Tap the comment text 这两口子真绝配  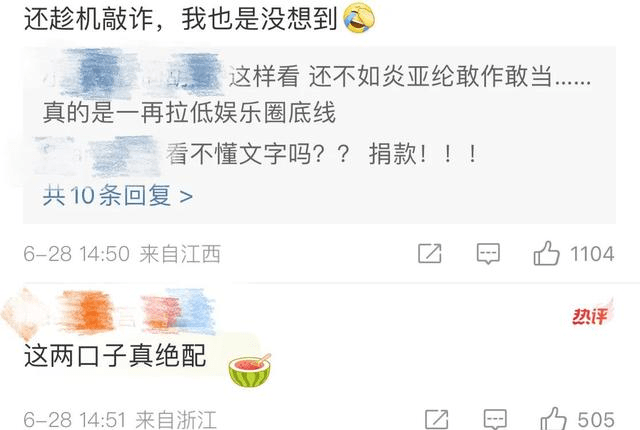(x=115, y=355)
